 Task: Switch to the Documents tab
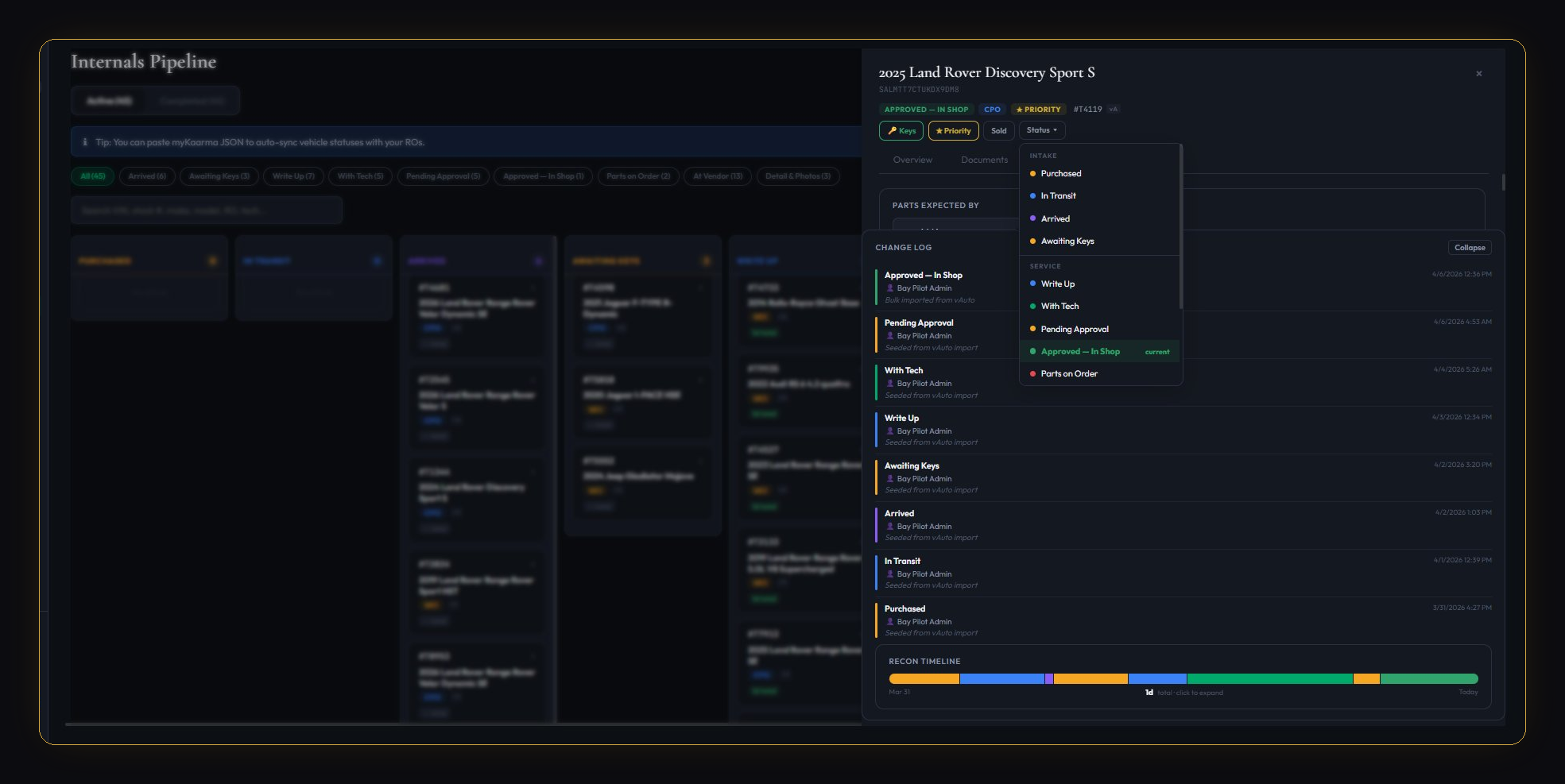point(983,160)
